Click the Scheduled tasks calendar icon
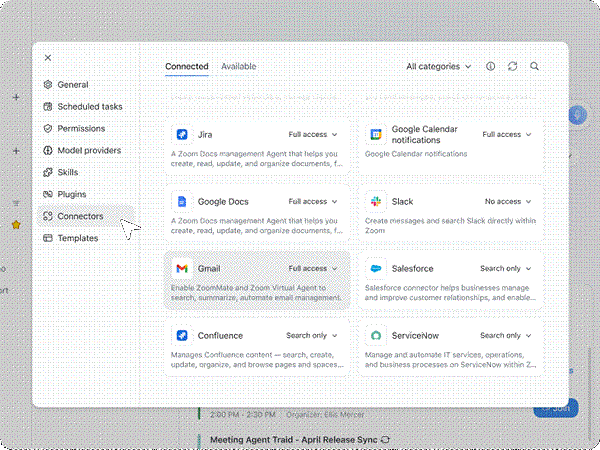This screenshot has width=600, height=450. [48, 106]
